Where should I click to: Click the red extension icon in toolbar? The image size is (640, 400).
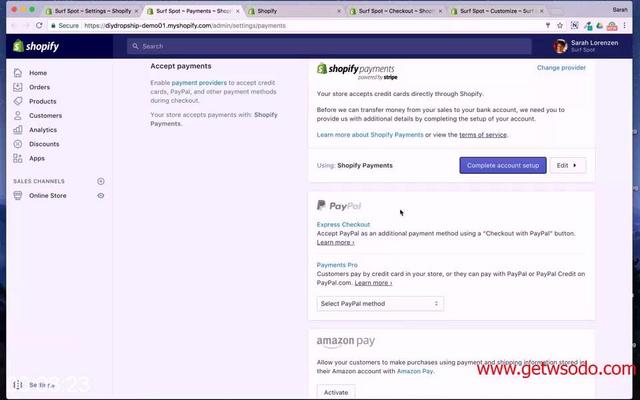[611, 26]
